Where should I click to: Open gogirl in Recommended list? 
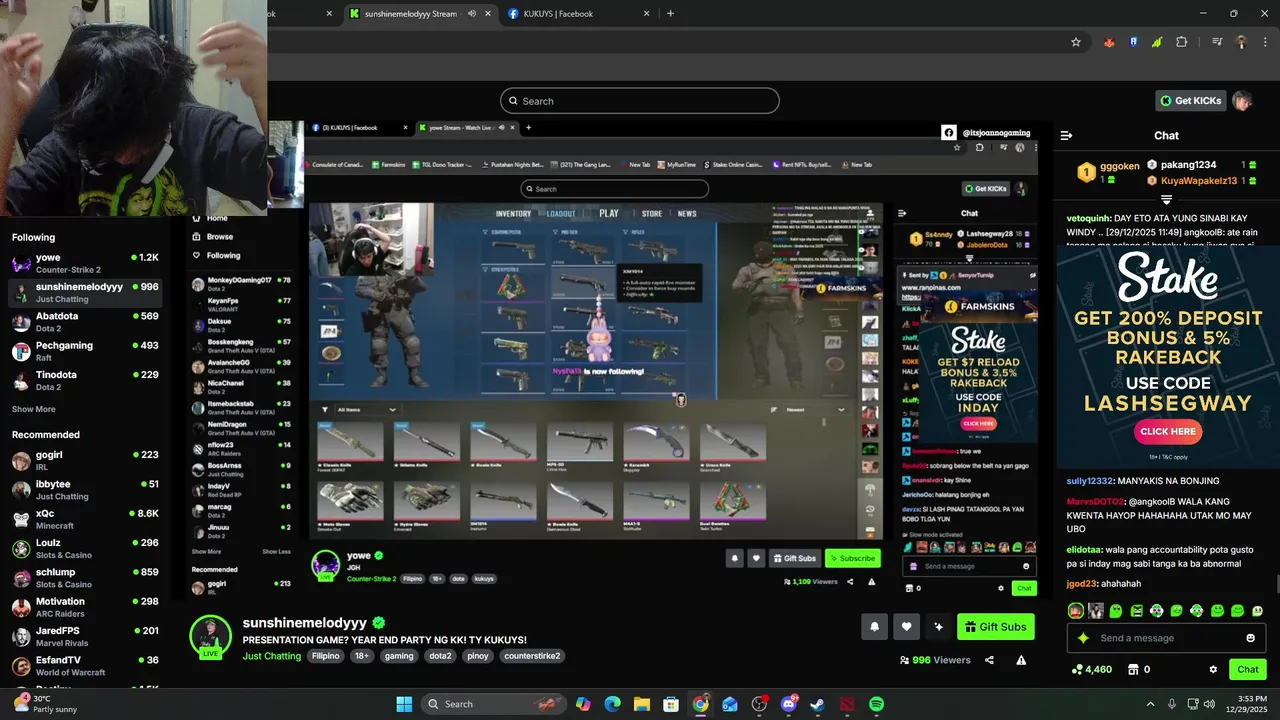coord(85,460)
